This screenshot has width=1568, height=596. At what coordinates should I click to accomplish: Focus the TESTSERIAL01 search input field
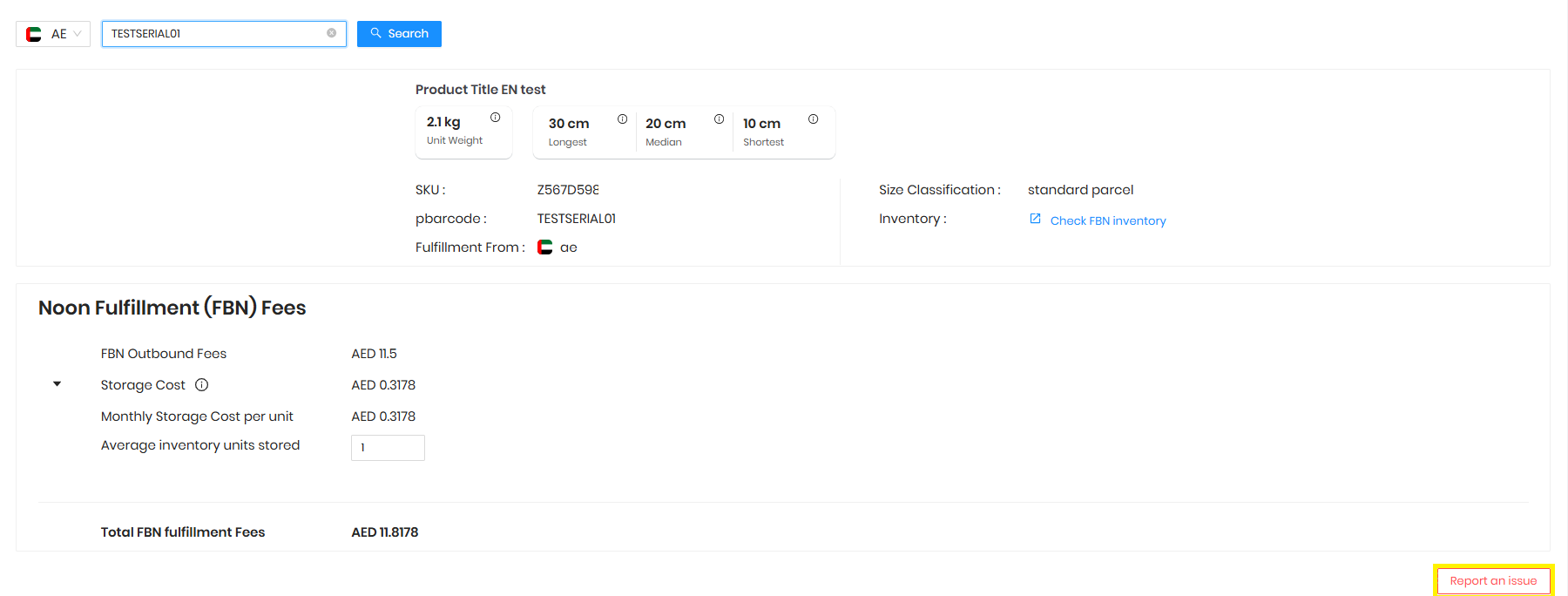[x=224, y=34]
